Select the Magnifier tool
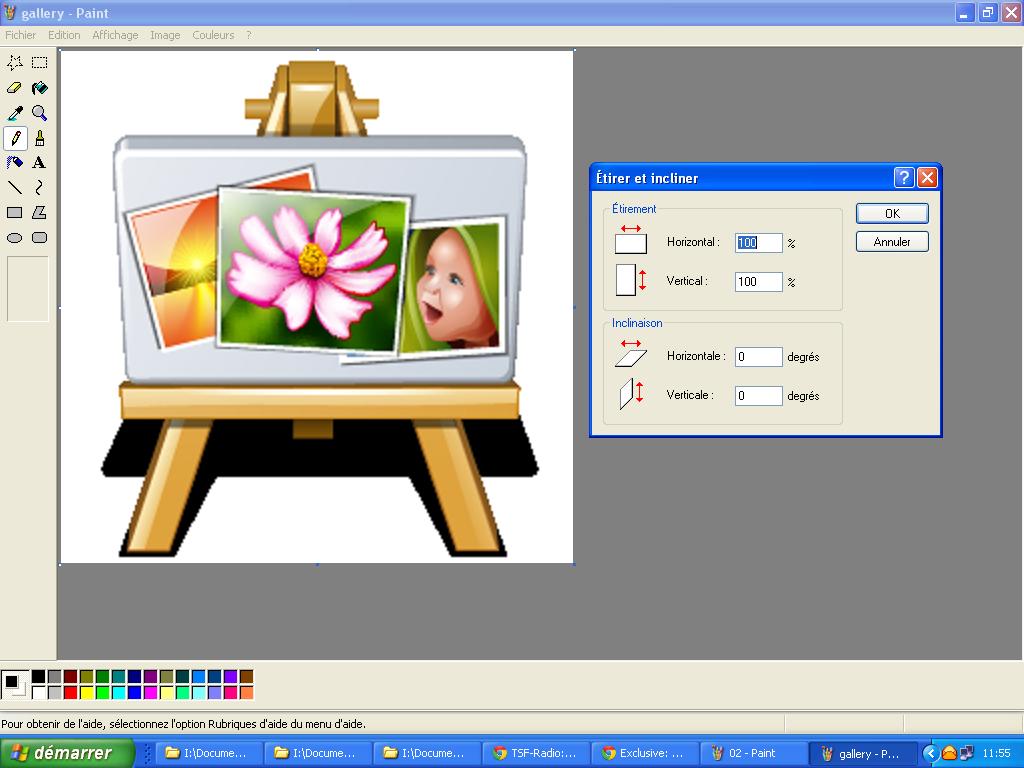1024x768 pixels. [x=40, y=113]
